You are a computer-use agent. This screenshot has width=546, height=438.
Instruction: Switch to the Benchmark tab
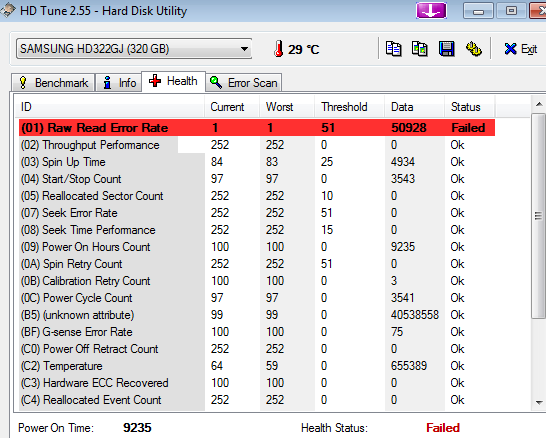click(53, 83)
